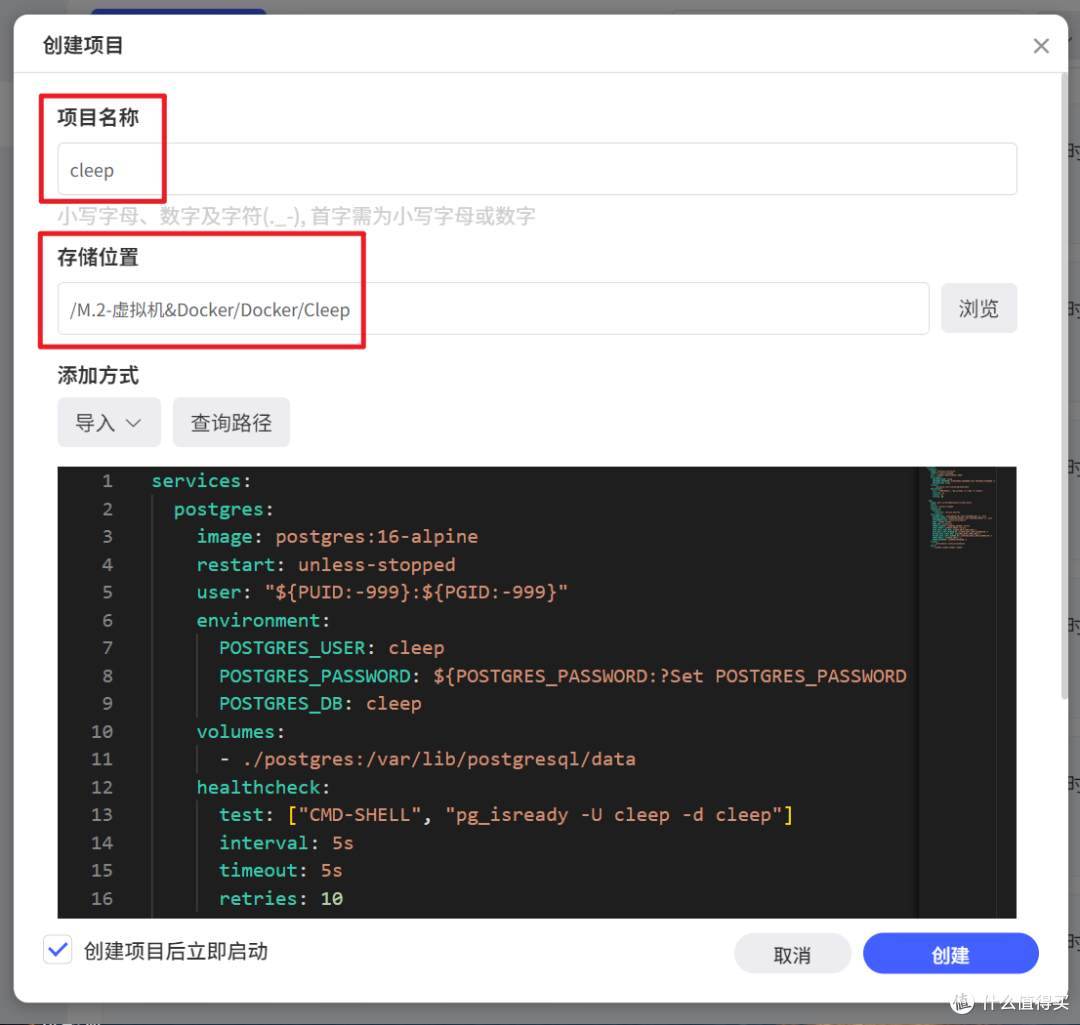This screenshot has width=1080, height=1025.
Task: Click line 'timeout: 5s'
Action: coord(280,871)
